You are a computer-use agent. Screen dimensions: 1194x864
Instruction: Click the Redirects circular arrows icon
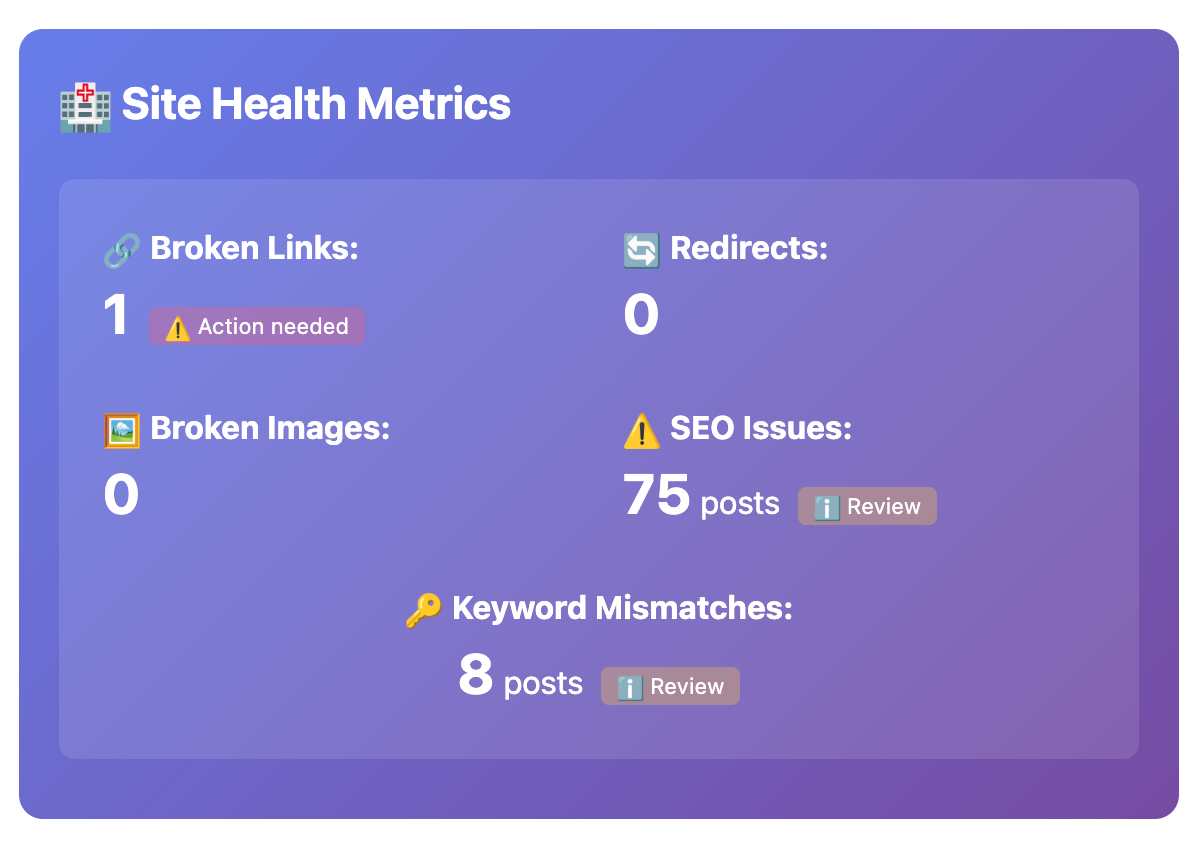641,250
